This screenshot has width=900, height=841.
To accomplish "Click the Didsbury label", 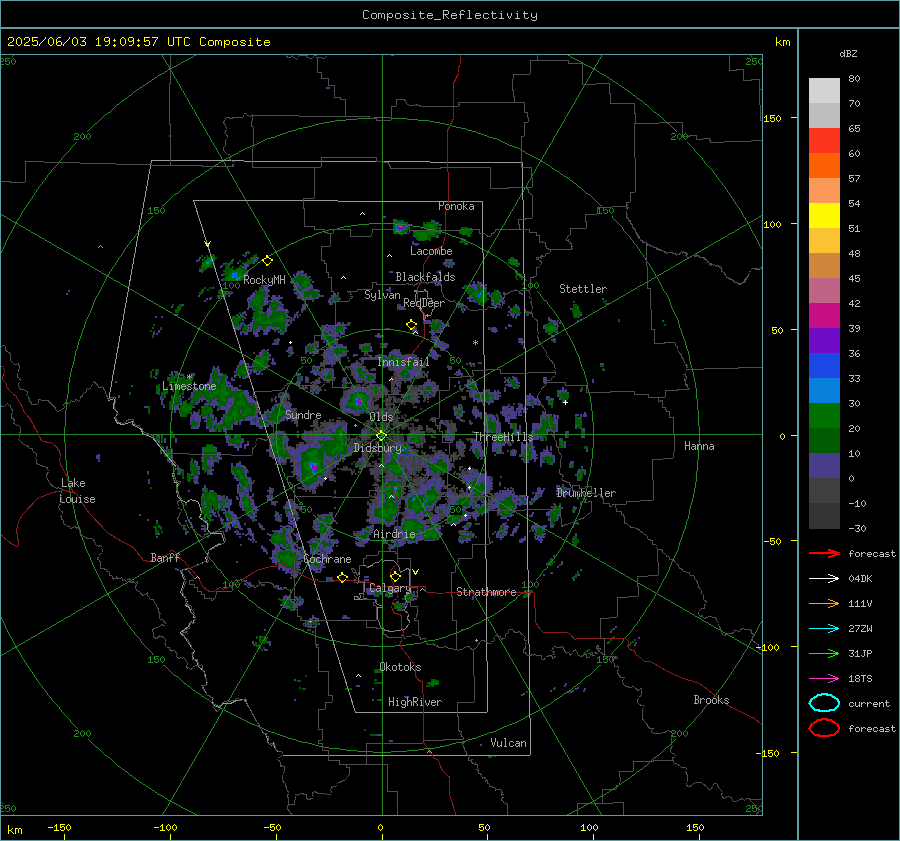I will click(x=377, y=448).
